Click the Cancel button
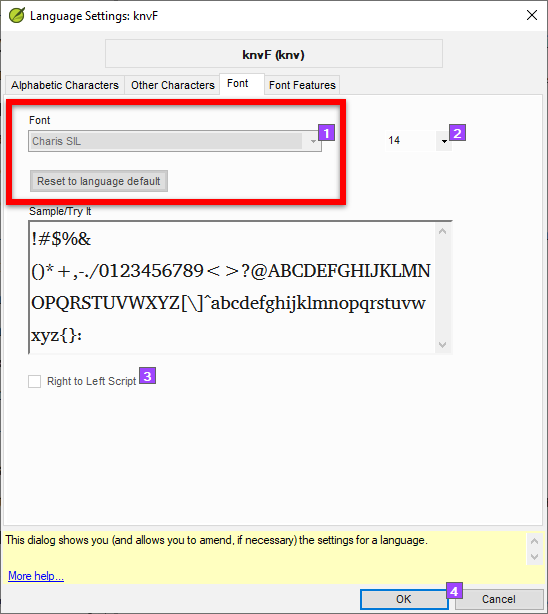548x614 pixels. 499,599
